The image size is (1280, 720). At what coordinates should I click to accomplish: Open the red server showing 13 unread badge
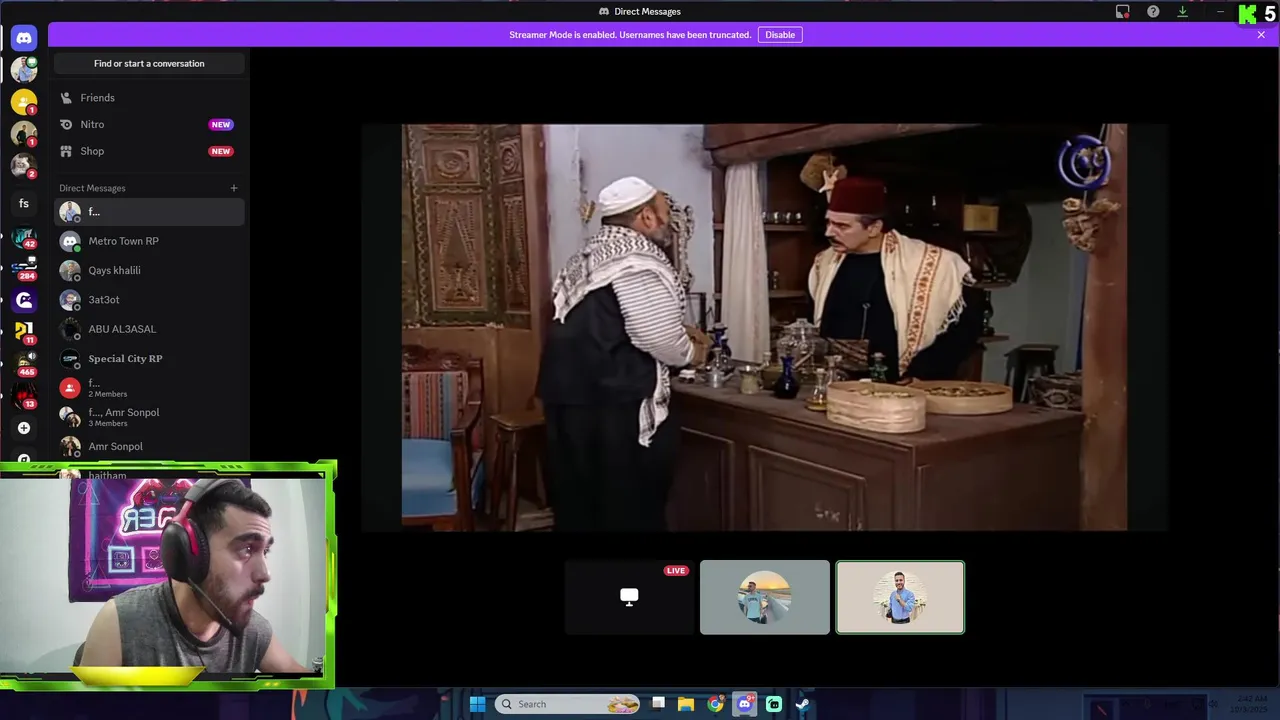pos(24,396)
